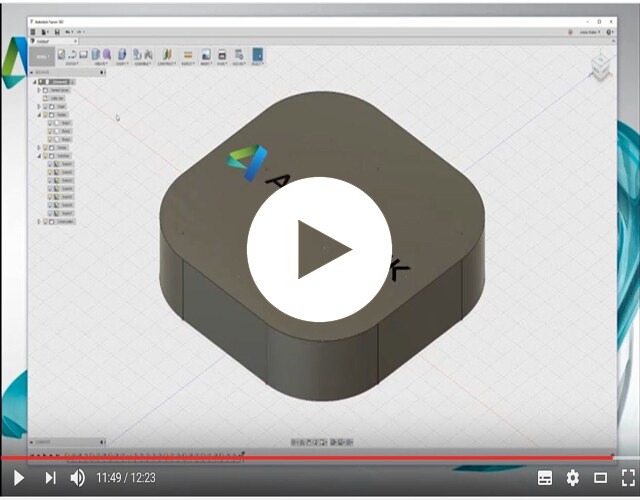This screenshot has height=500, width=640.
Task: Select the sketch rectangle tool icon
Action: tap(84, 54)
